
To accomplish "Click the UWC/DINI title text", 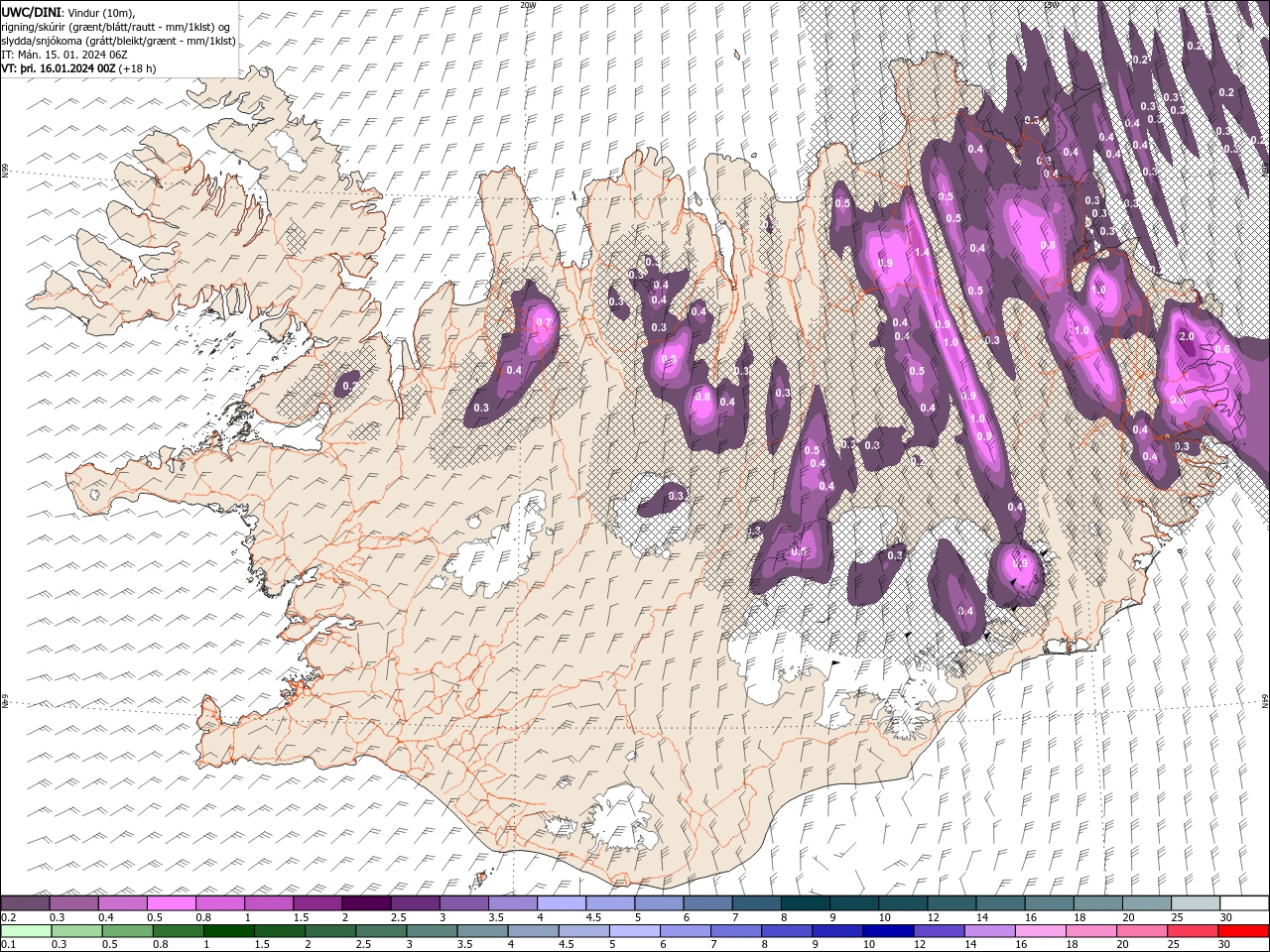I will pos(32,11).
